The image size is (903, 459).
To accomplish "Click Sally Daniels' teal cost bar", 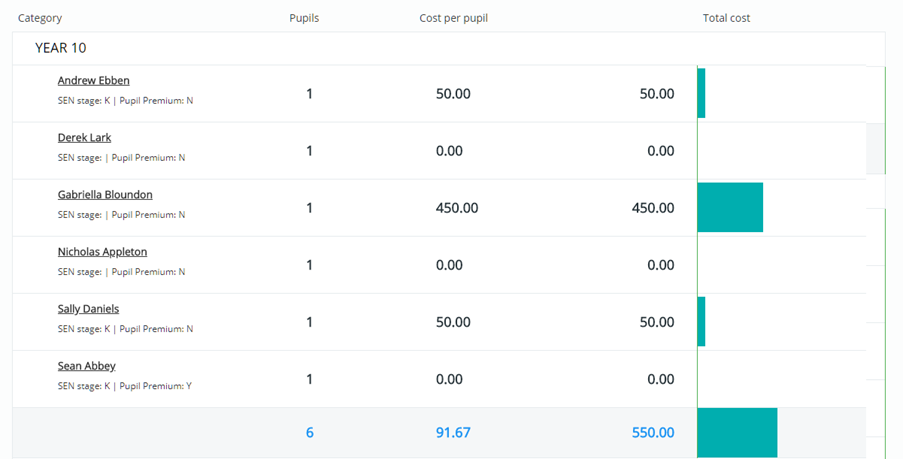I will click(x=701, y=321).
